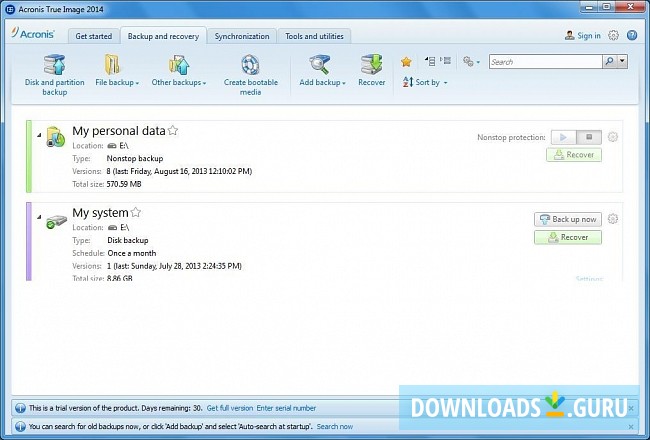Switch to Synchronization tab
The width and height of the screenshot is (650, 440).
pyautogui.click(x=242, y=36)
